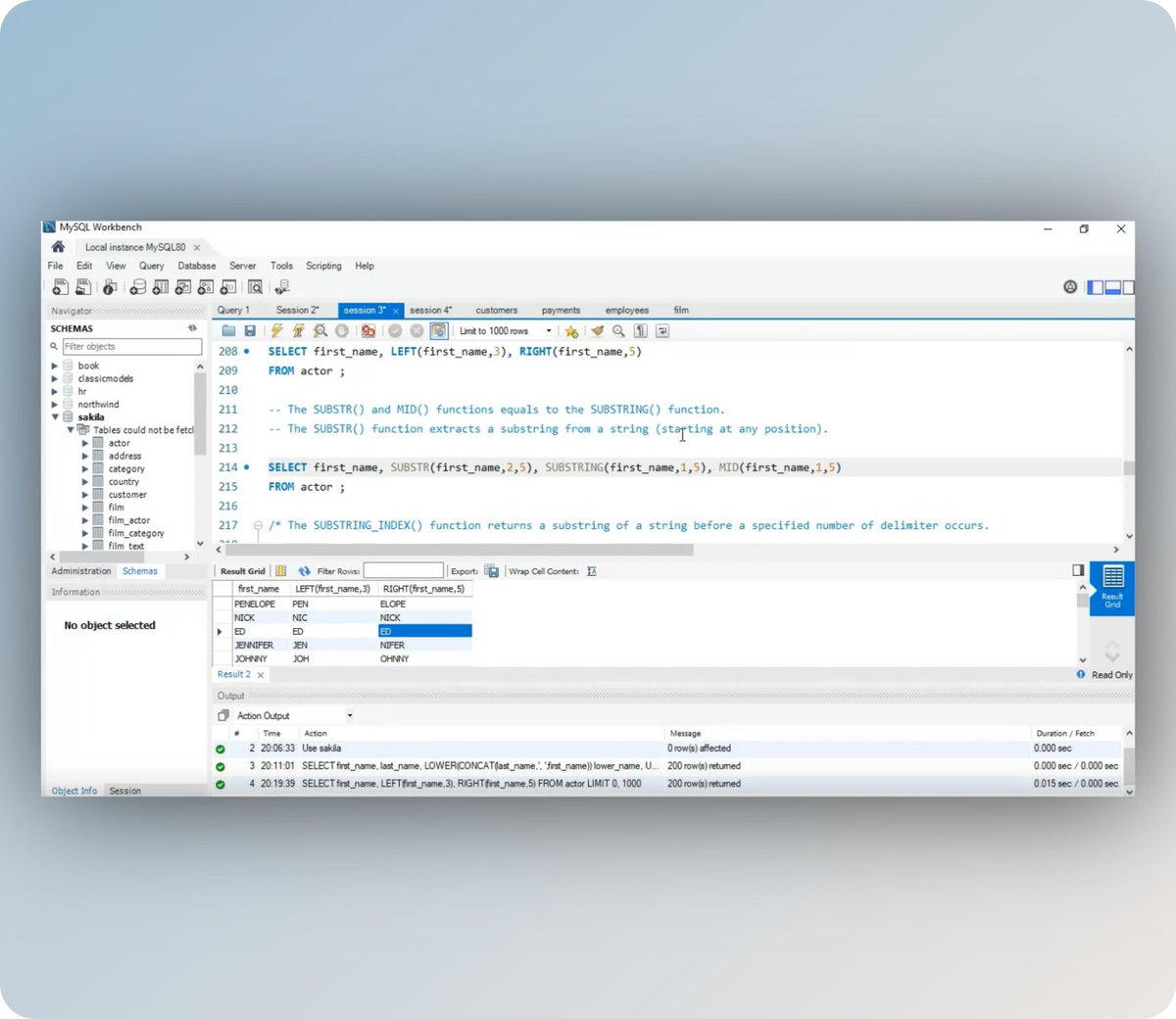Toggle stop-on-error script execution icon
Viewport: 1176px width, 1019px height.
click(368, 331)
